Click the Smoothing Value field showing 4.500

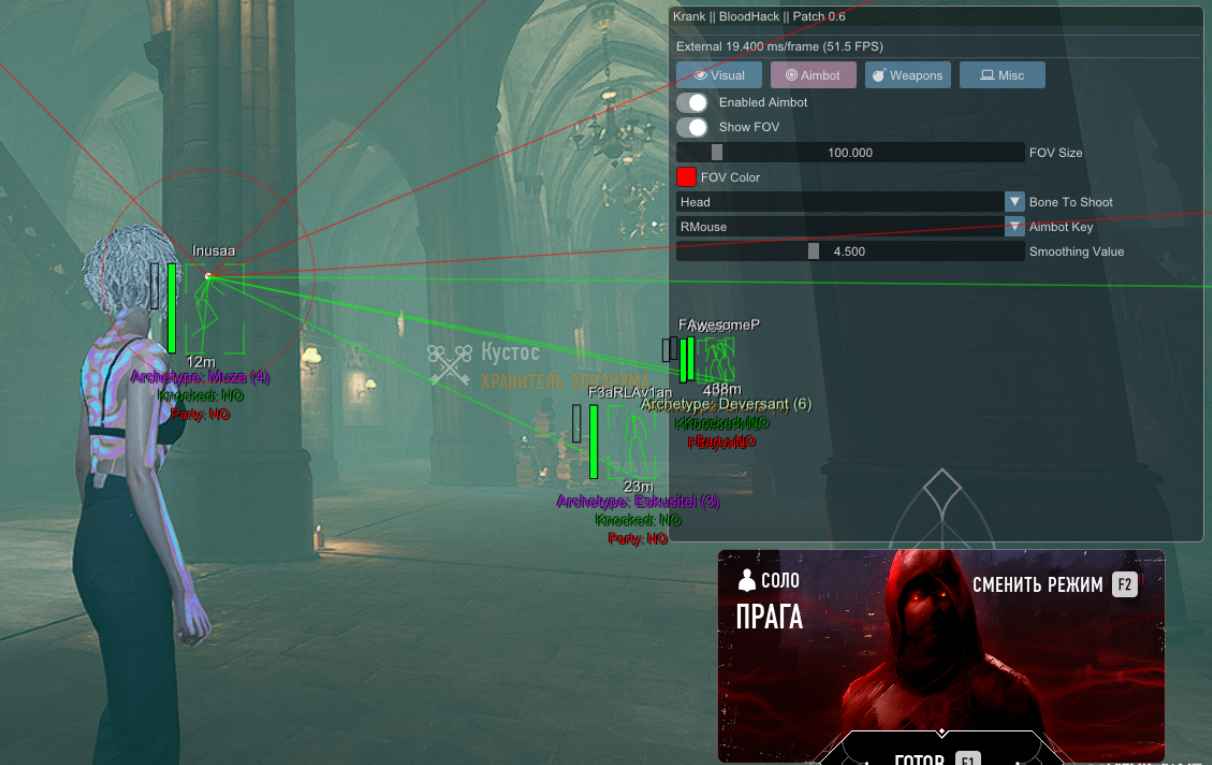(x=848, y=251)
